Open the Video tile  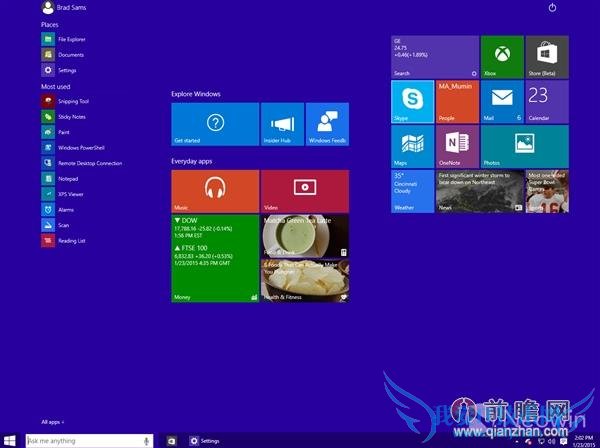[x=305, y=191]
